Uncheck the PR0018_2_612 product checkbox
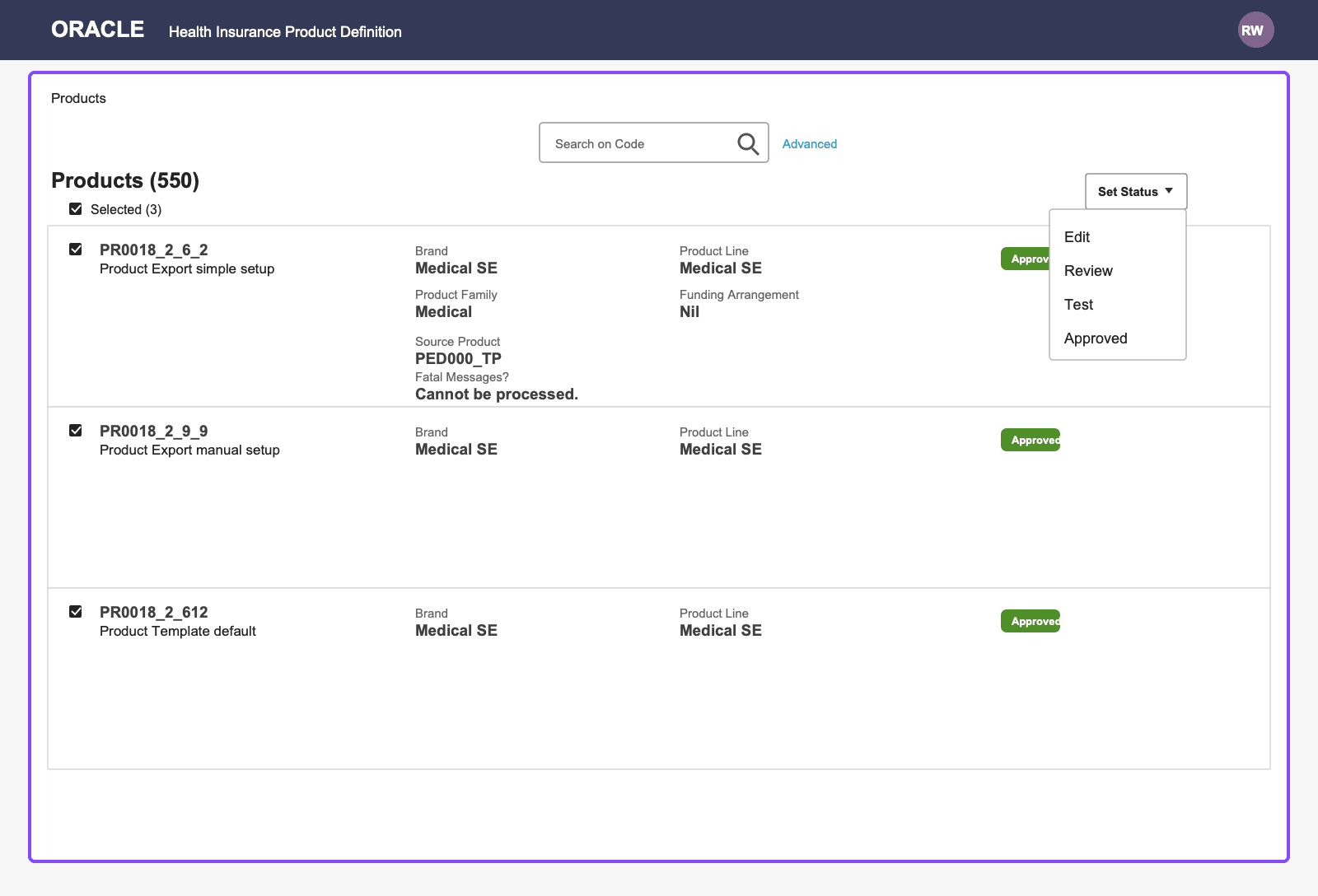Image resolution: width=1318 pixels, height=896 pixels. coord(76,612)
